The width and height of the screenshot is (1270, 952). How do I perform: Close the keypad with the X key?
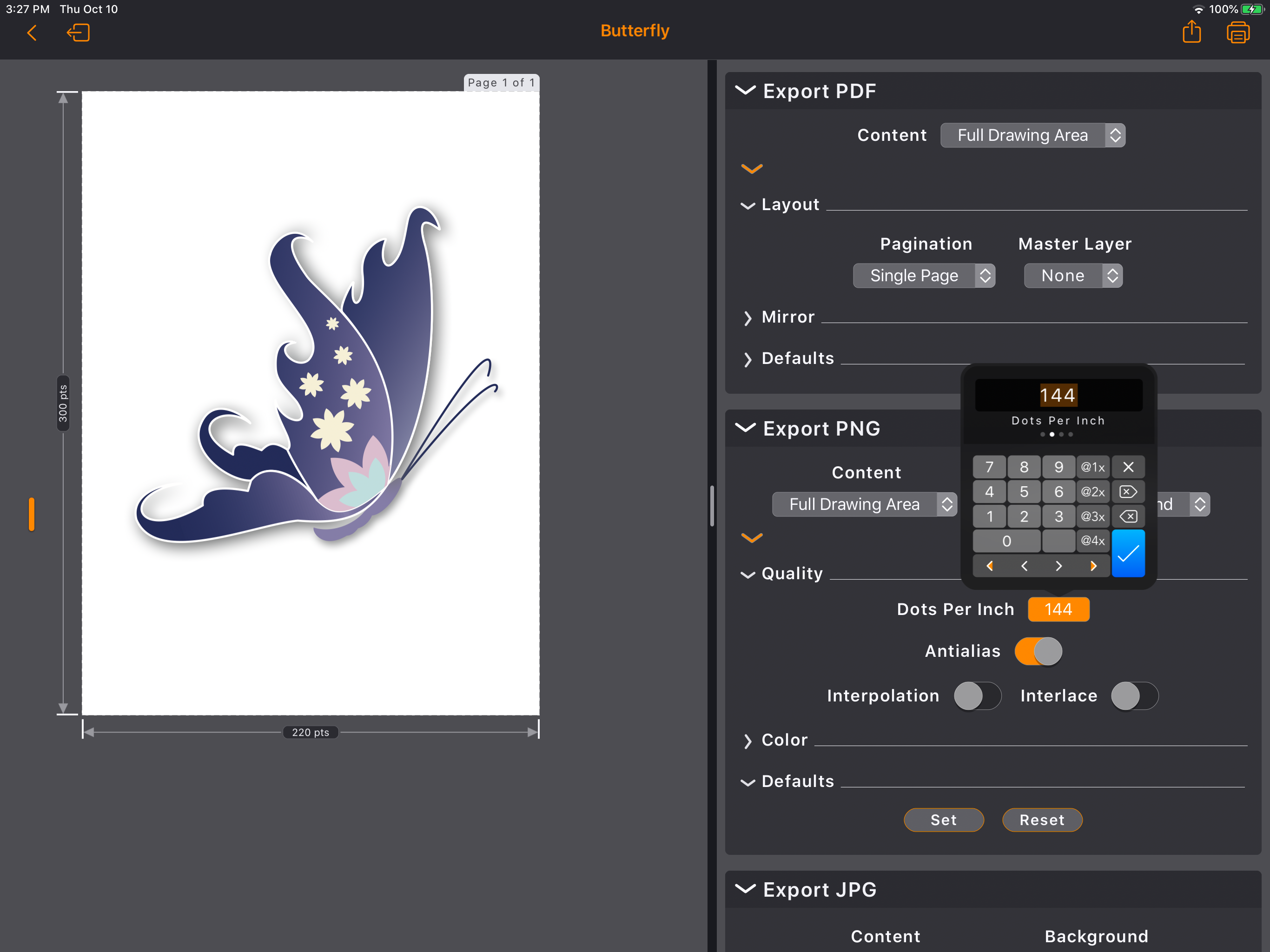tap(1128, 467)
